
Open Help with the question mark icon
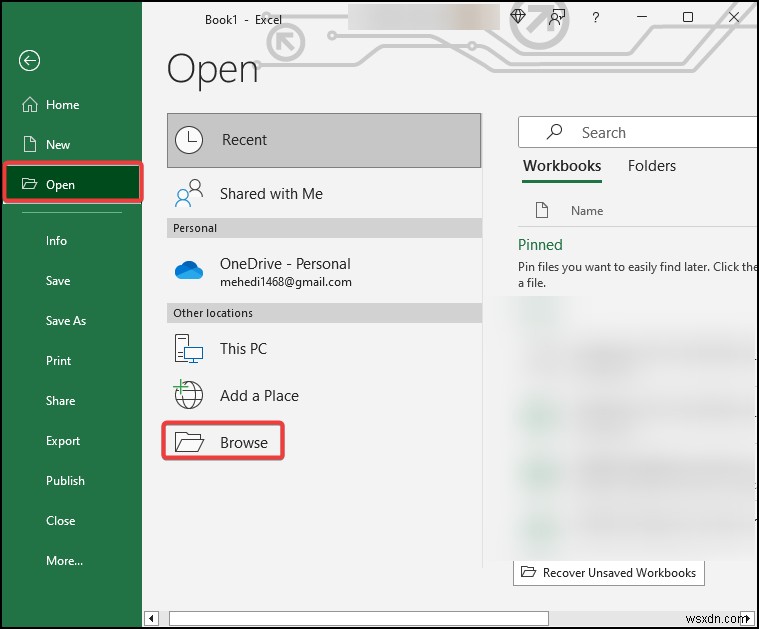tap(595, 18)
